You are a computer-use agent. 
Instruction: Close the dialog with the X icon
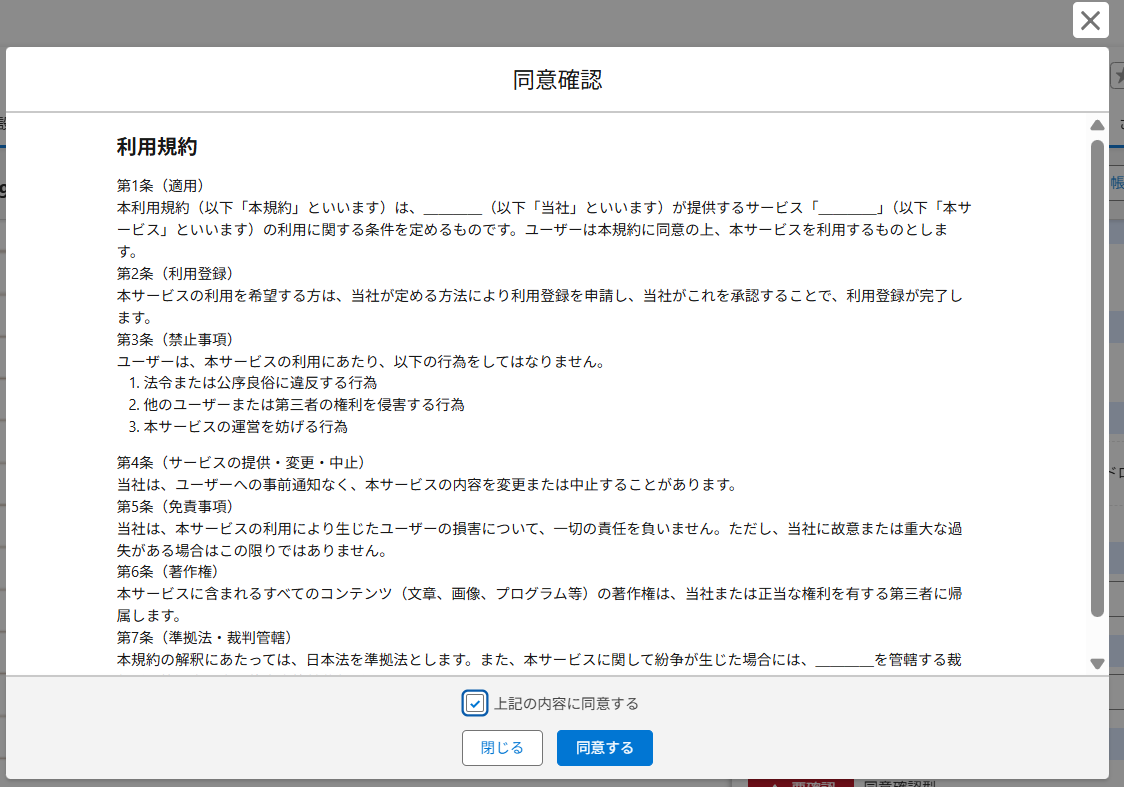[1090, 20]
